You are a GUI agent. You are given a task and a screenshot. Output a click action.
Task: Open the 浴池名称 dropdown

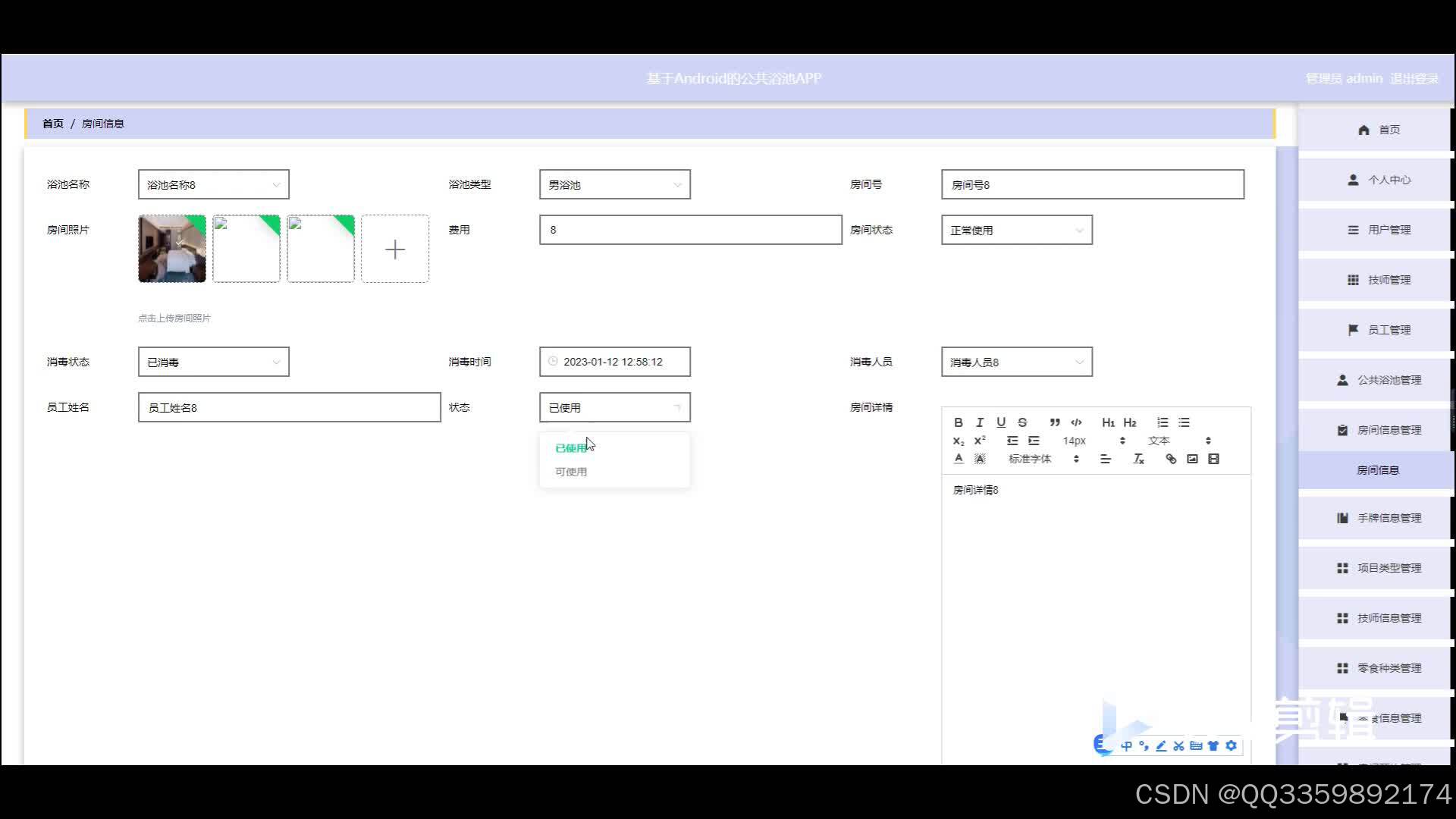(x=213, y=184)
